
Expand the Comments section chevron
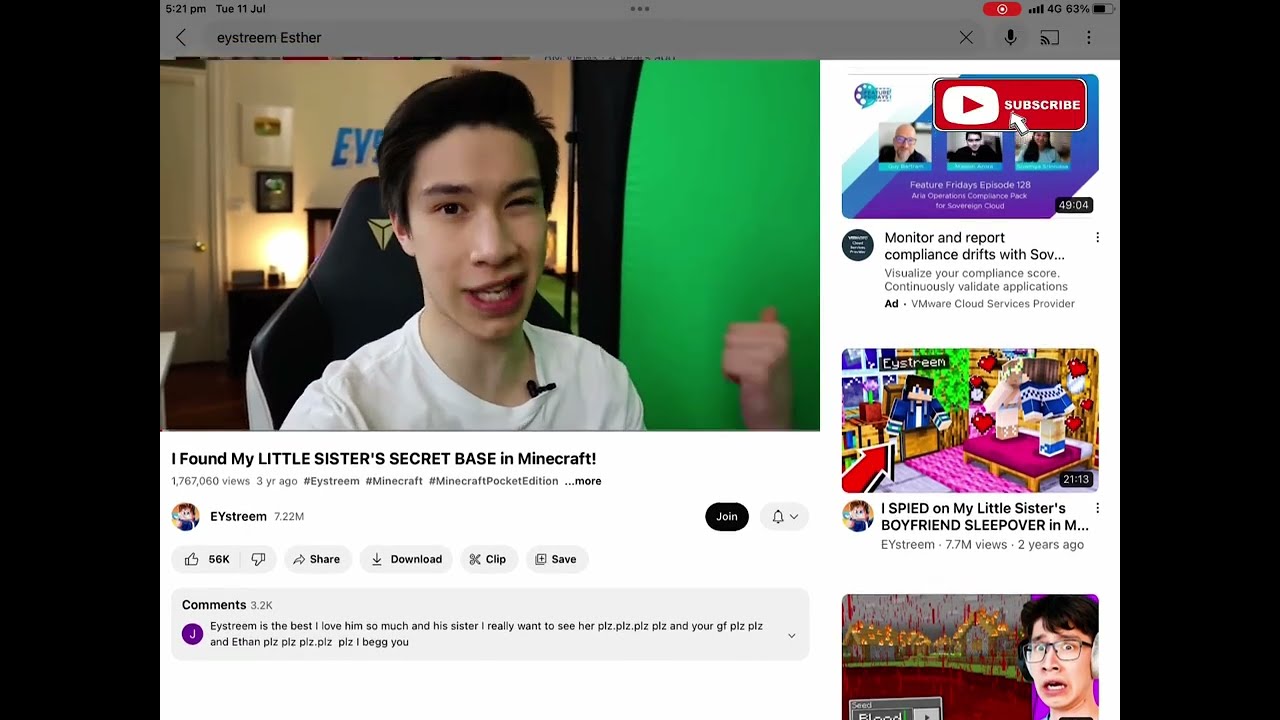pos(791,635)
